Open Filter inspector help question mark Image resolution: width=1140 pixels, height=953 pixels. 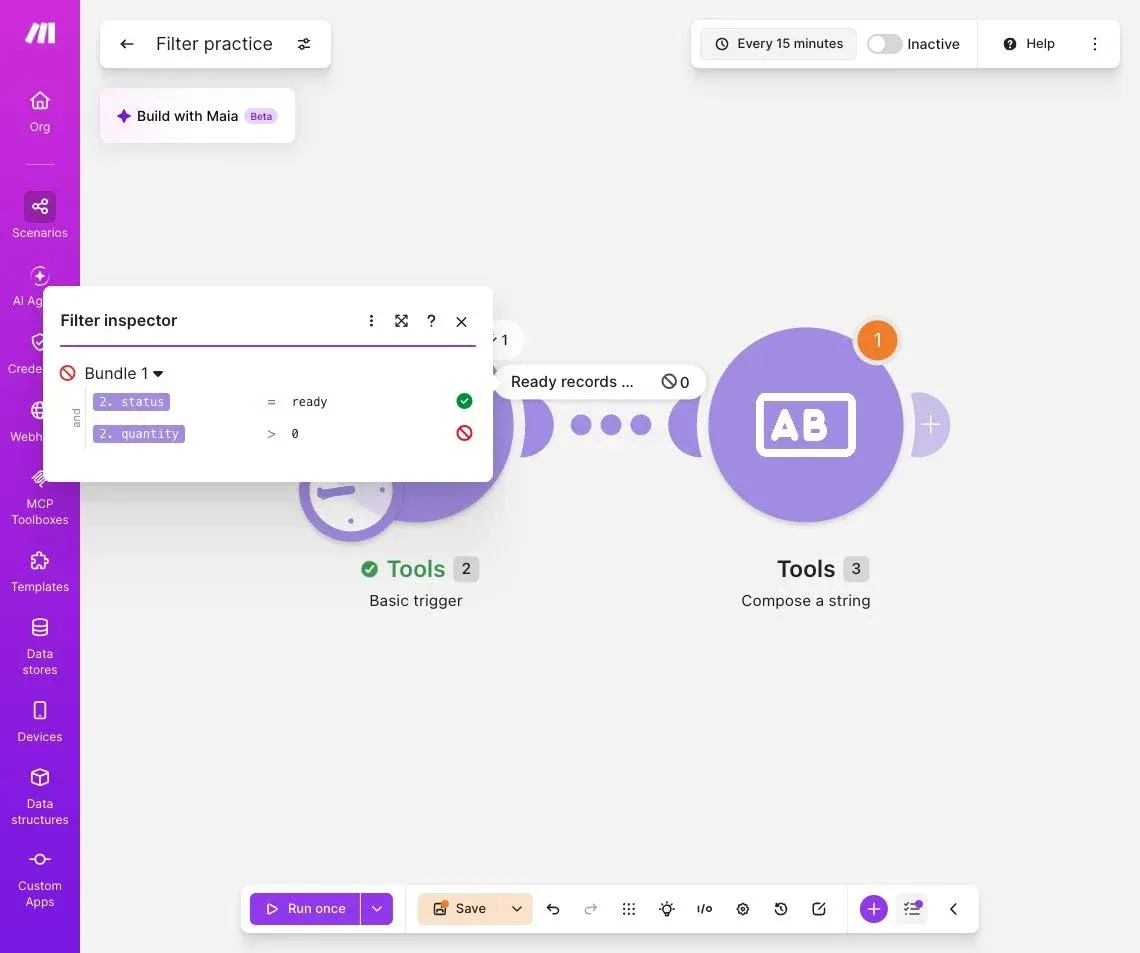click(x=431, y=321)
